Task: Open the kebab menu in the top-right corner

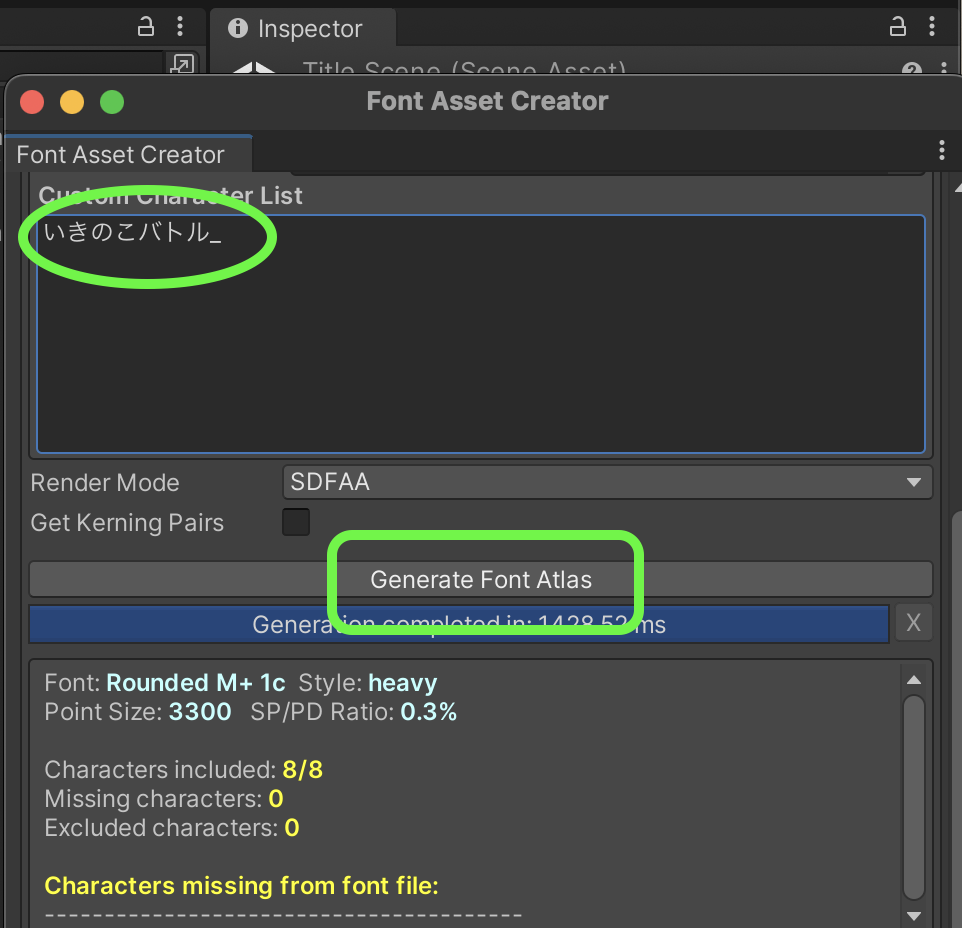Action: (932, 27)
